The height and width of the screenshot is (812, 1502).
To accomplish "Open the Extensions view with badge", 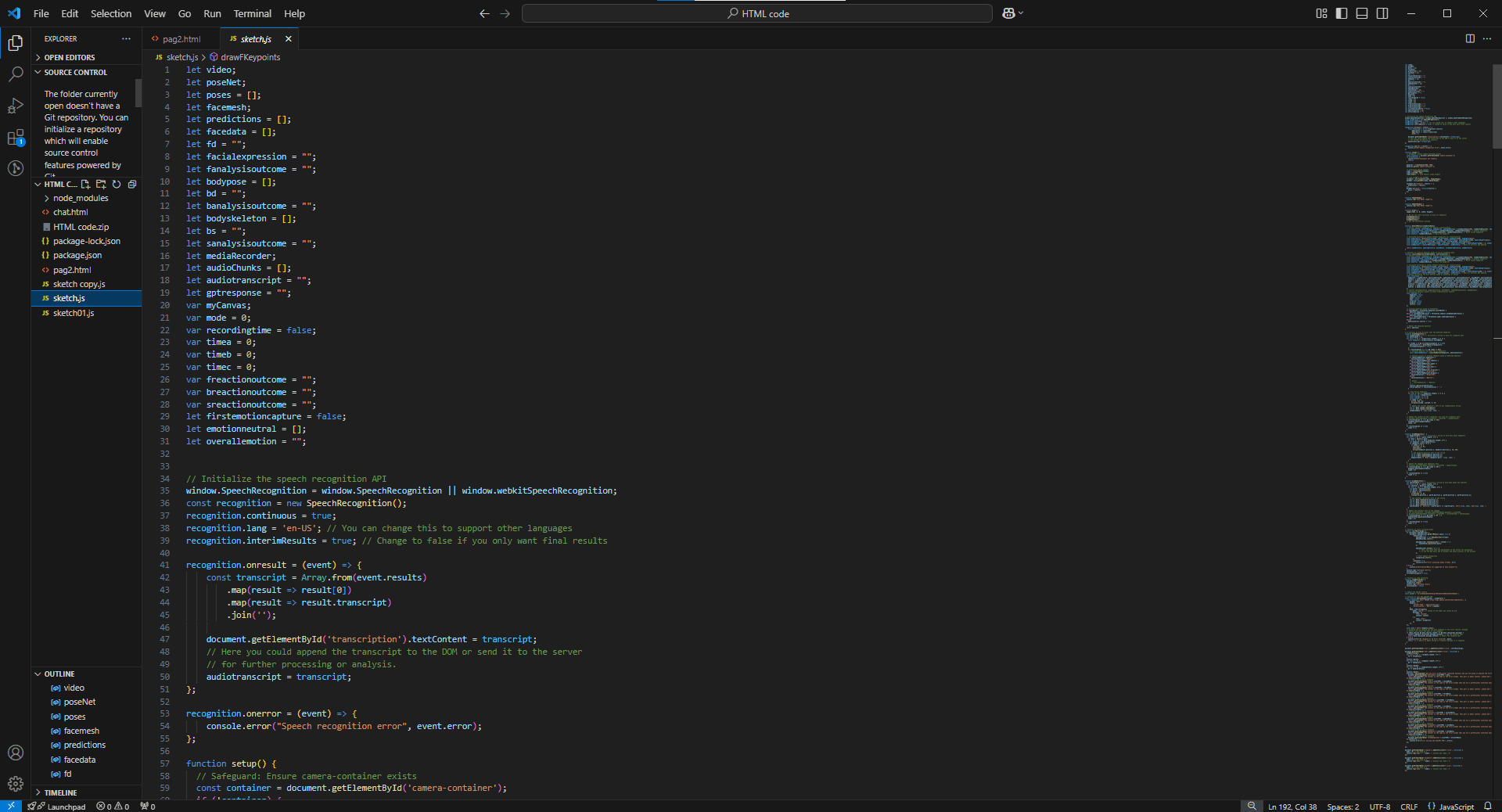I will coord(15,138).
